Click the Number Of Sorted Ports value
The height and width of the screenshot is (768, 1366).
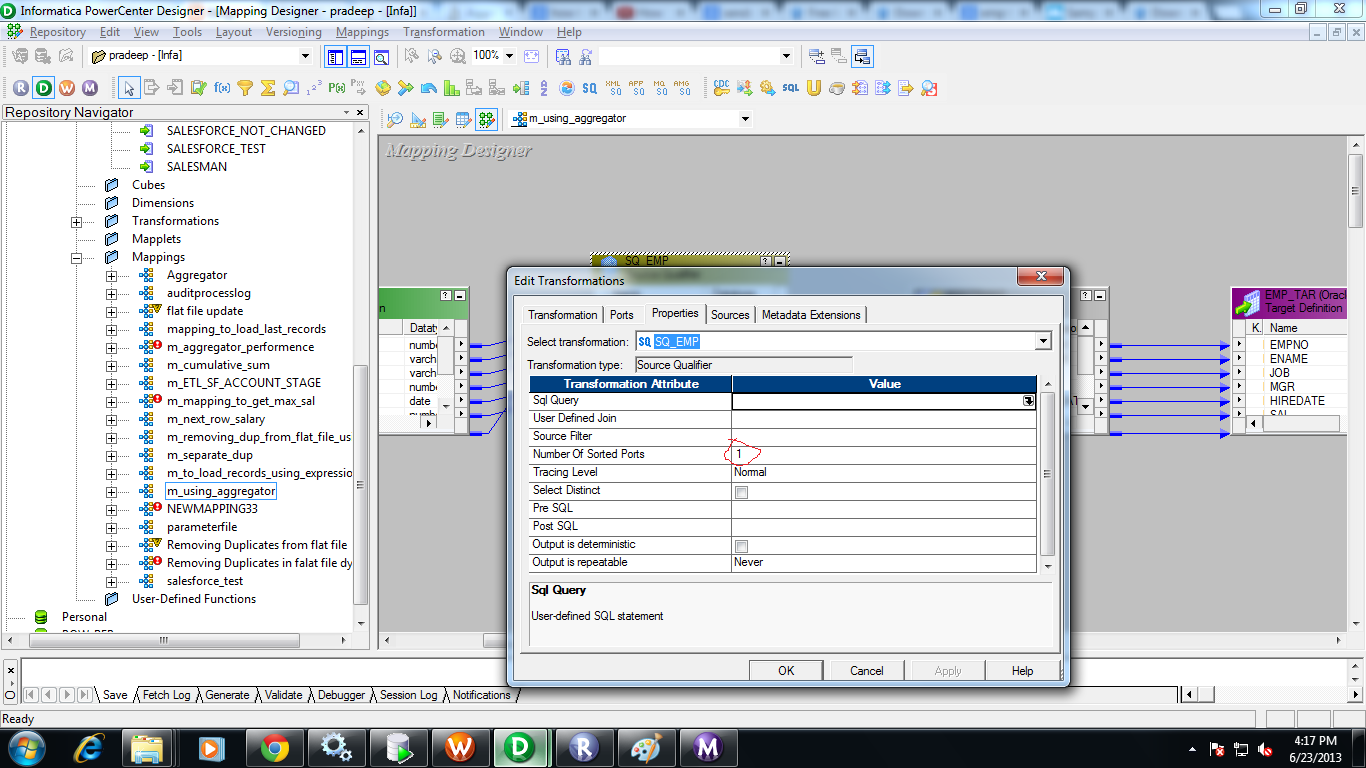[x=884, y=455]
